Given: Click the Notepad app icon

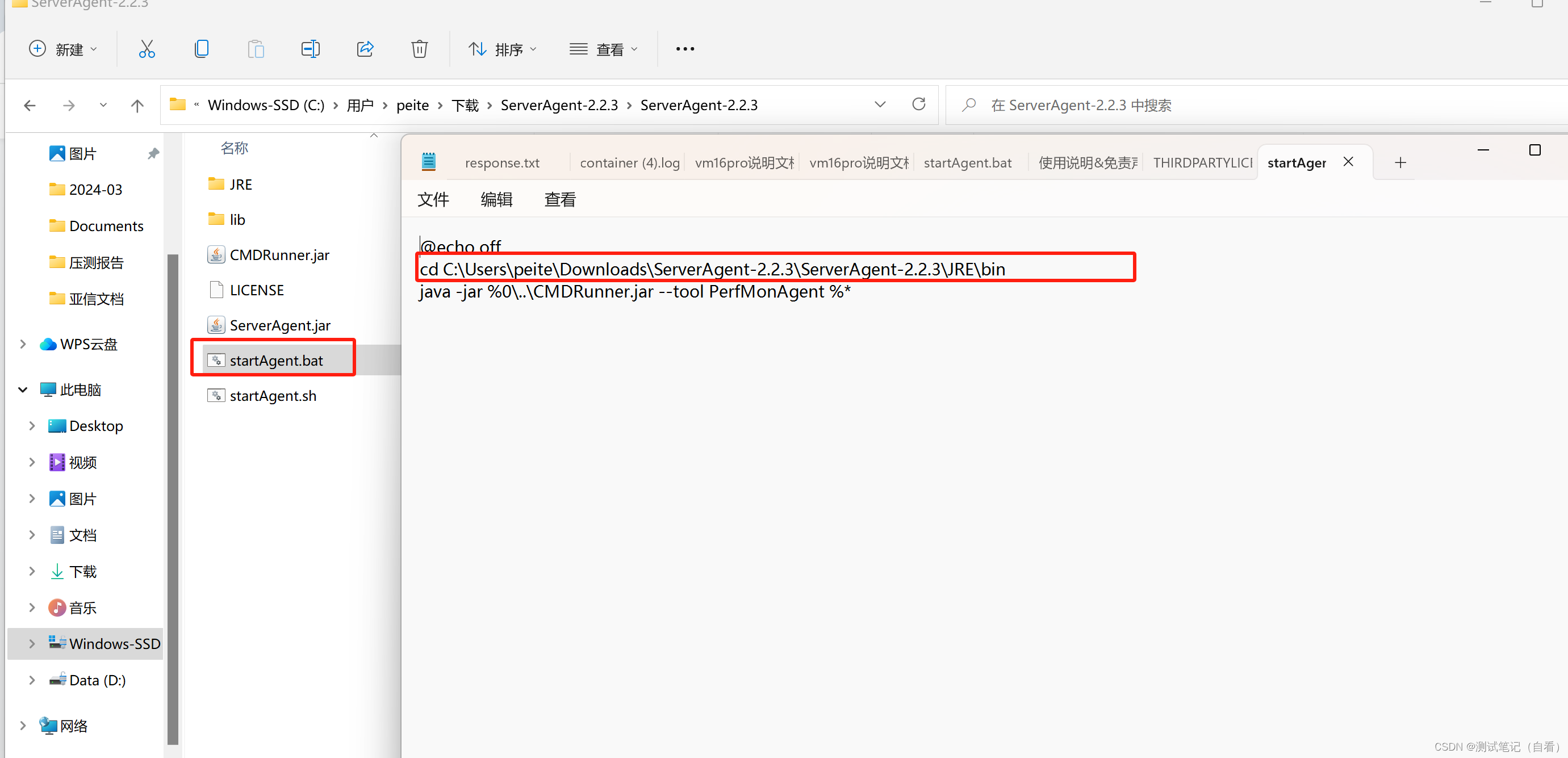Looking at the screenshot, I should point(429,162).
